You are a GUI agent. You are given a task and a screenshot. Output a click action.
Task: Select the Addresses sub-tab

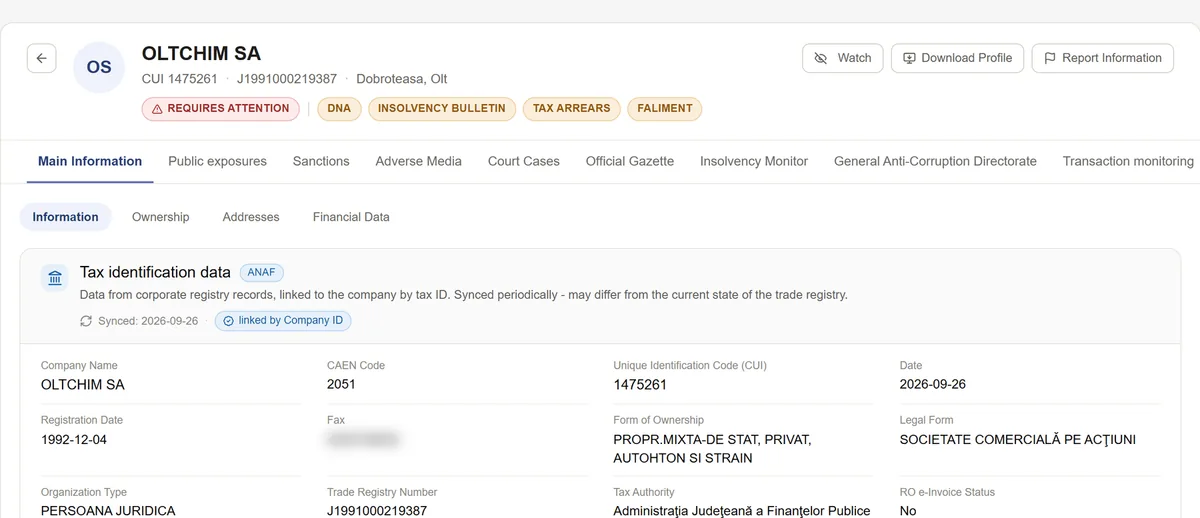[251, 217]
